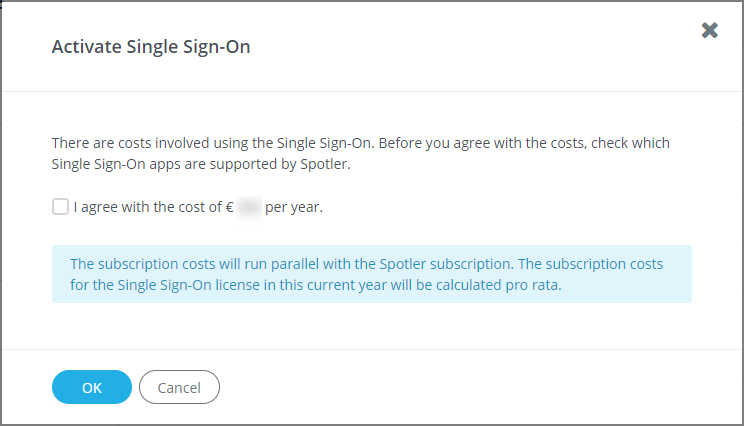Tick the cost agreement checkbox
Screen dimensions: 744x426
[x=60, y=207]
